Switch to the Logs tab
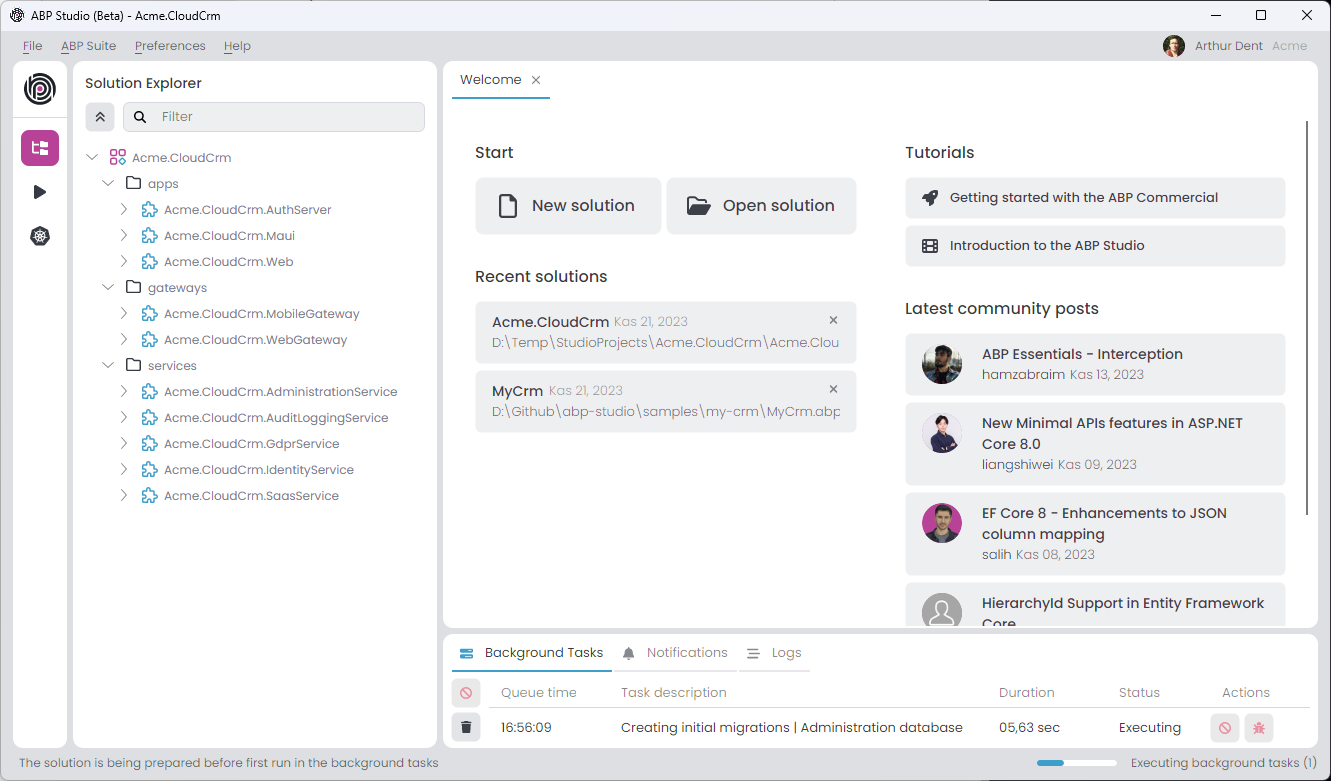 (x=775, y=653)
